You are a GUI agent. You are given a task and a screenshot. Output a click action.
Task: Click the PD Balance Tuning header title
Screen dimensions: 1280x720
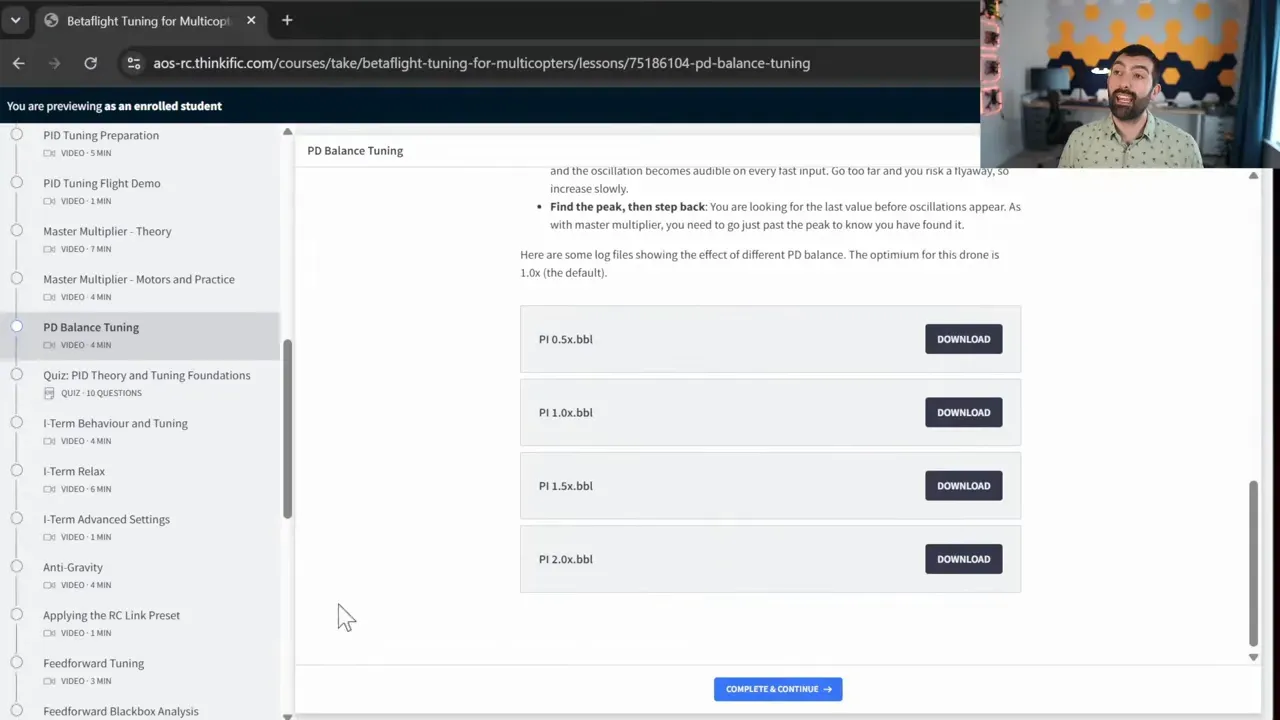click(355, 150)
